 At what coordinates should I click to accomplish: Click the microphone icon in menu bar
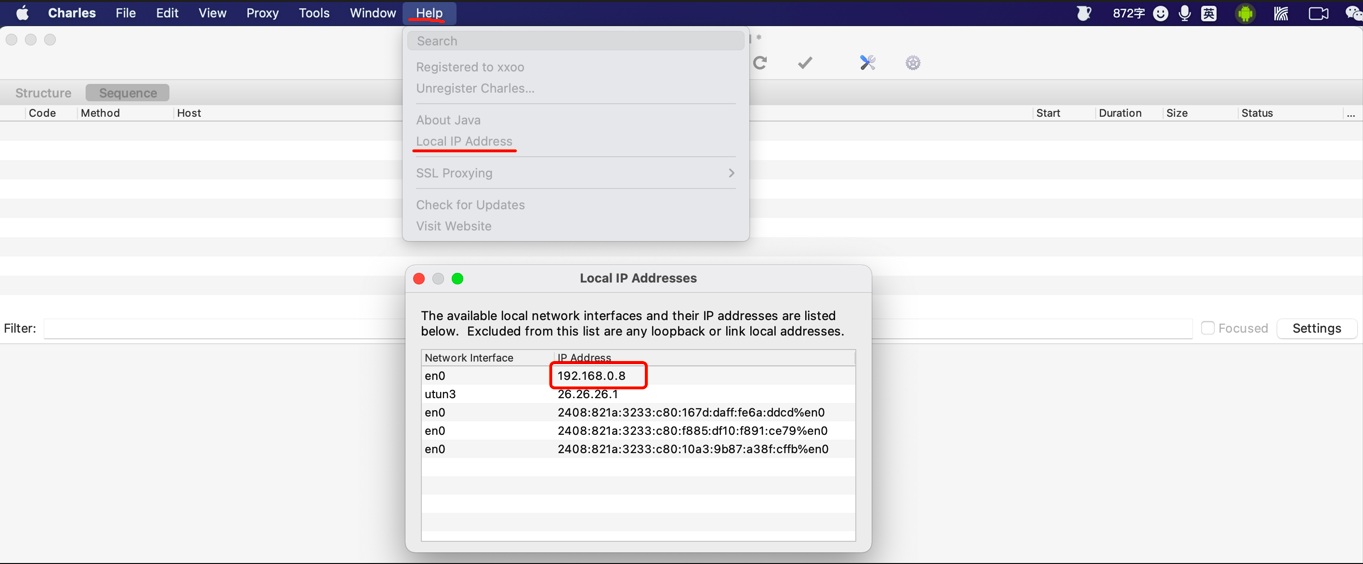click(x=1185, y=13)
